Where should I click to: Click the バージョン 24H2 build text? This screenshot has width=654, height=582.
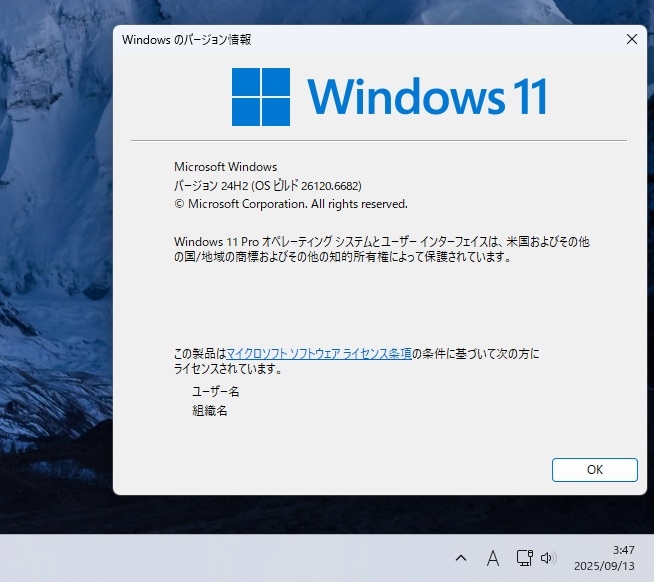267,186
